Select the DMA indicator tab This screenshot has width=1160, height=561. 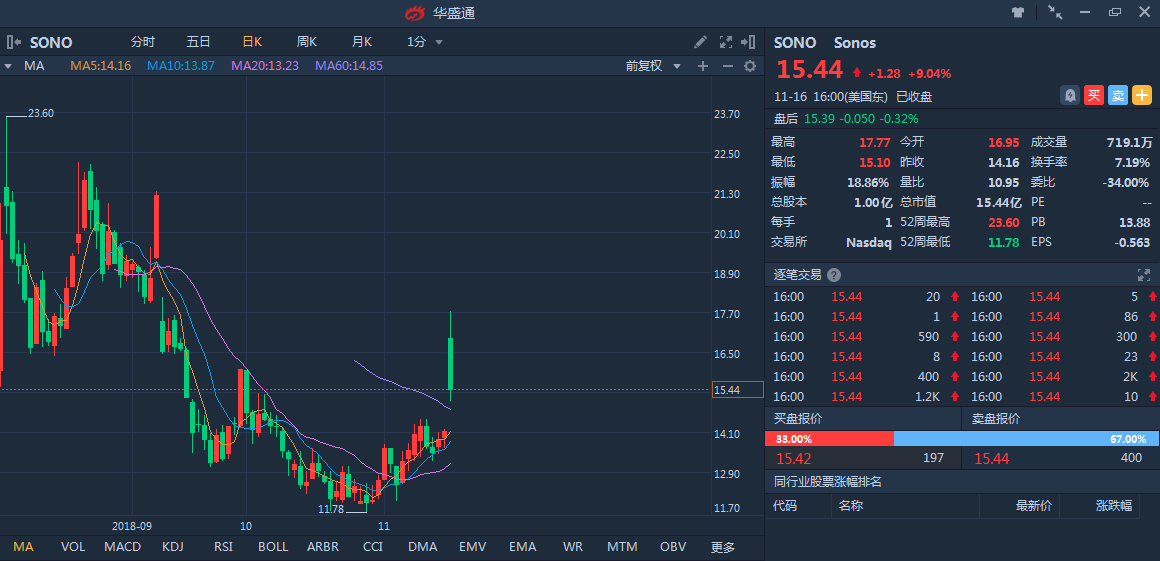(x=422, y=547)
